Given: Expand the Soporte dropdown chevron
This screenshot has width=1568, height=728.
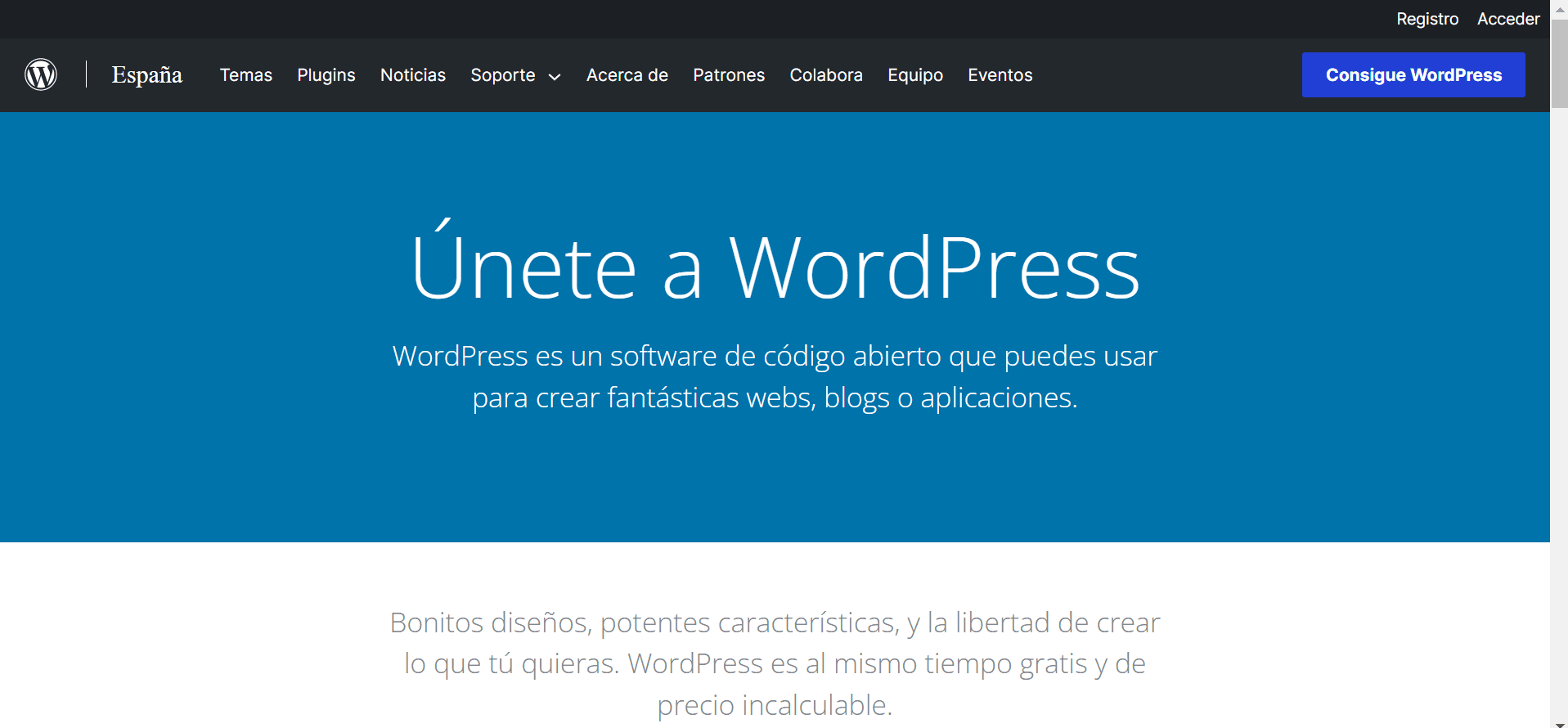Looking at the screenshot, I should [555, 77].
